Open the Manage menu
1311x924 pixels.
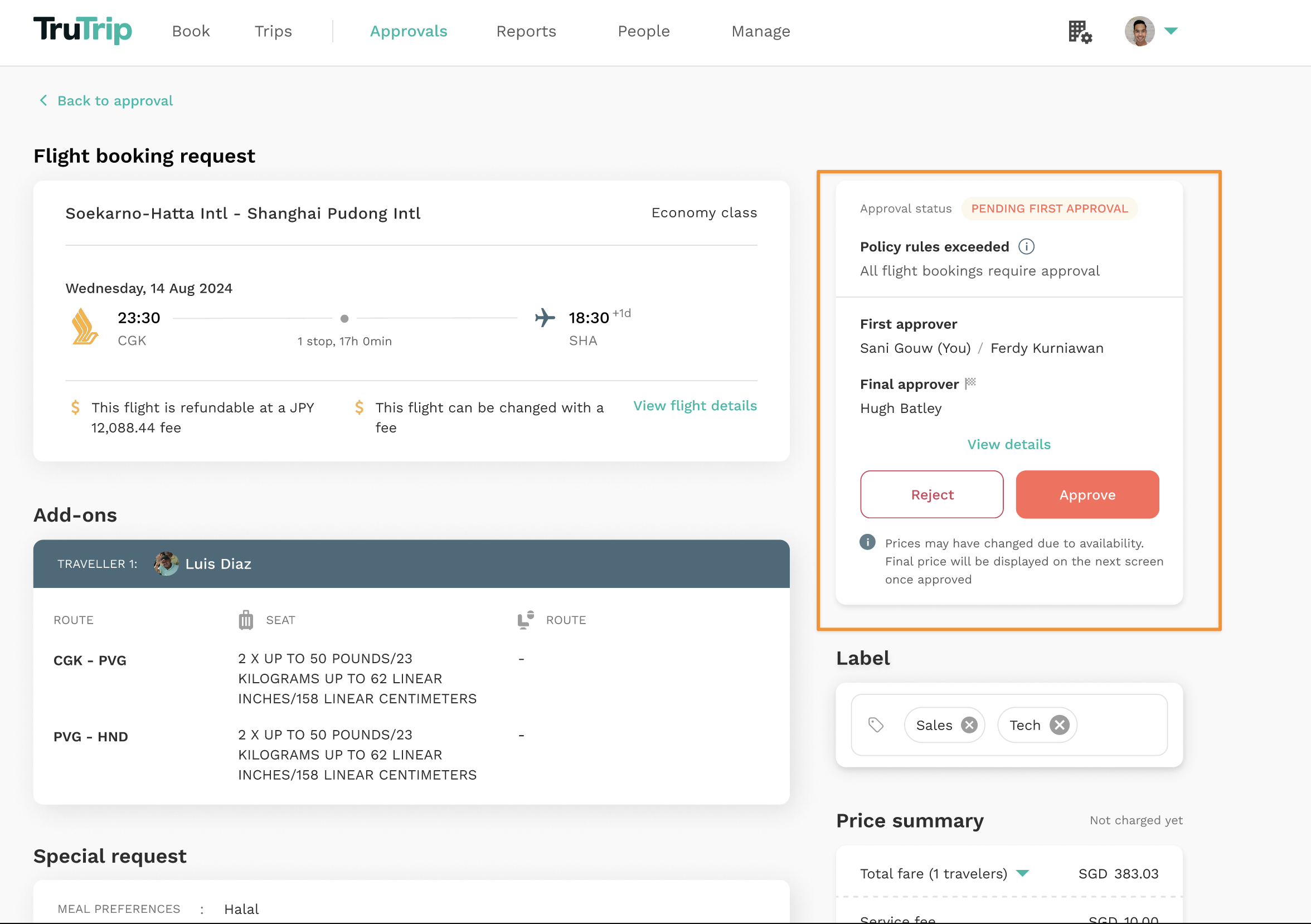pyautogui.click(x=760, y=31)
